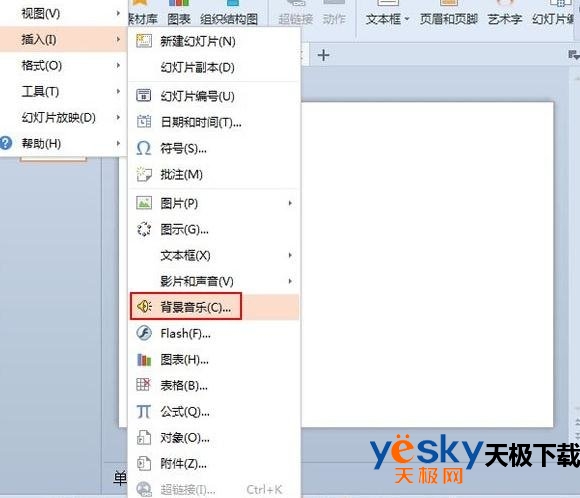This screenshot has height=498, width=580.
Task: Open the 工具(T) menu
Action: coord(63,91)
